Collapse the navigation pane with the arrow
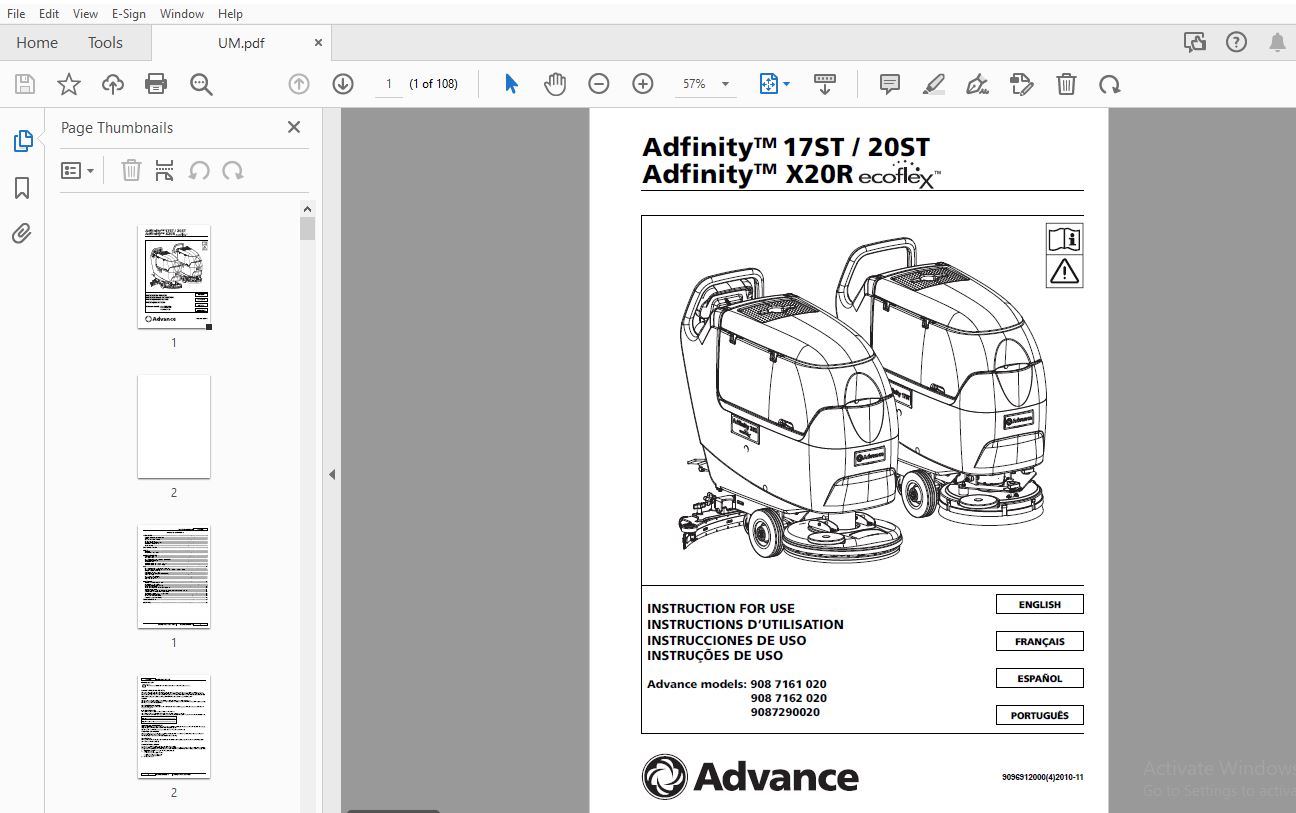This screenshot has height=813, width=1296. (332, 475)
